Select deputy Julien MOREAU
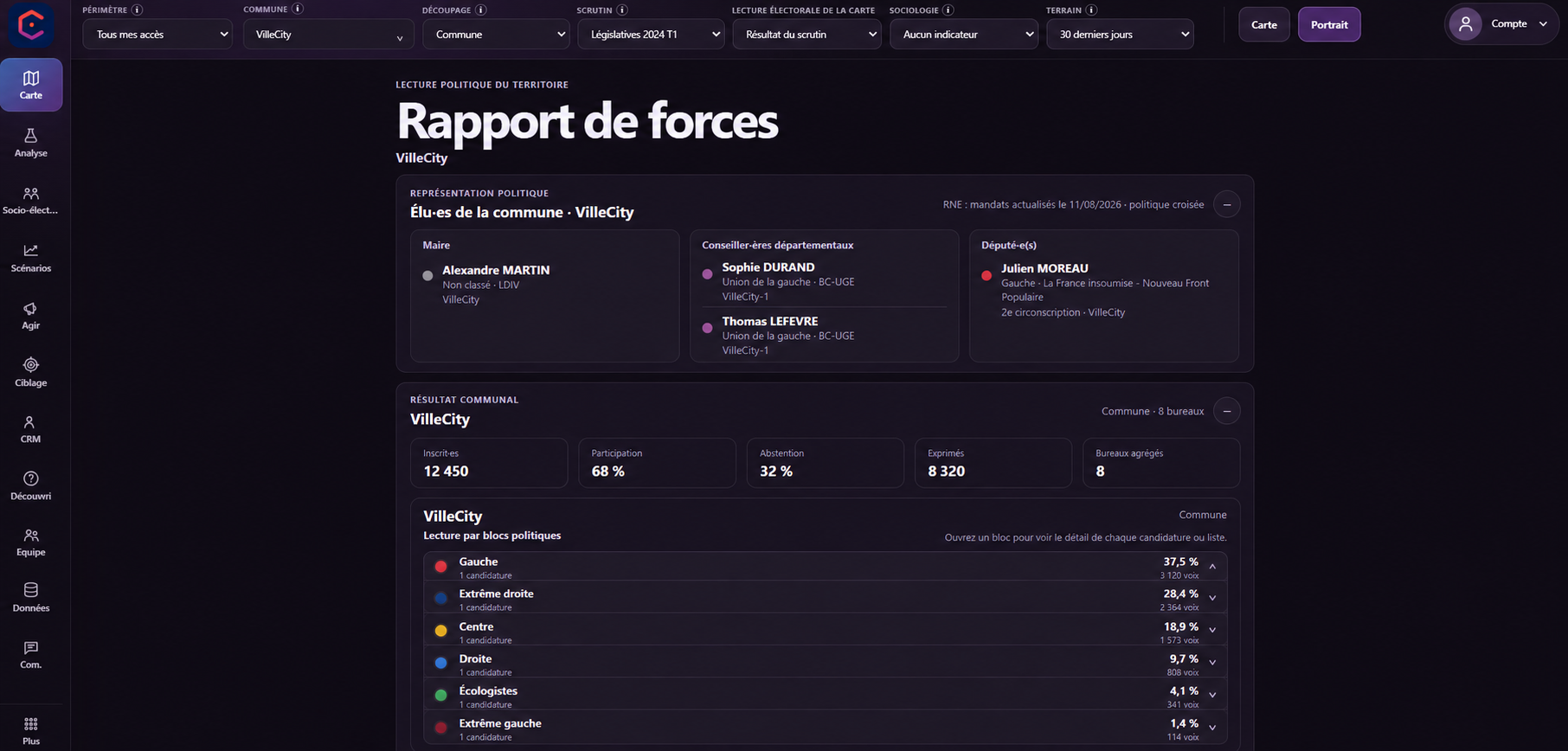The image size is (1568, 751). point(1044,268)
